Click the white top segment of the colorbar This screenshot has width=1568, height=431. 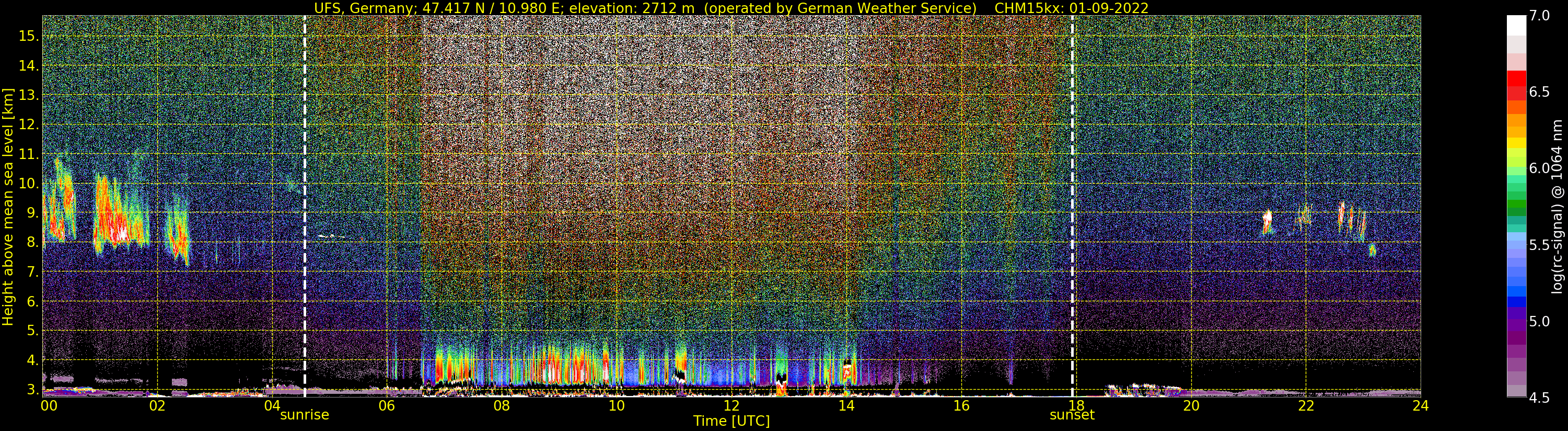click(1516, 26)
